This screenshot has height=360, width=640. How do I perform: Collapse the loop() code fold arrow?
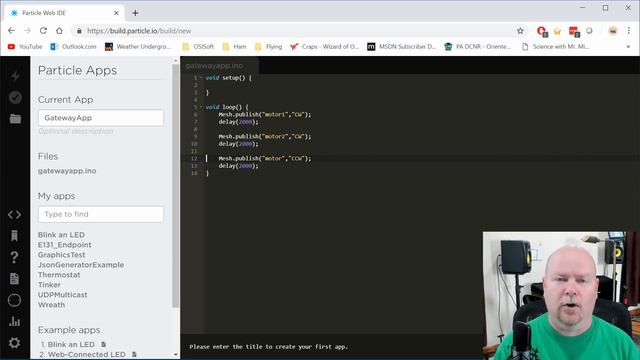point(201,107)
